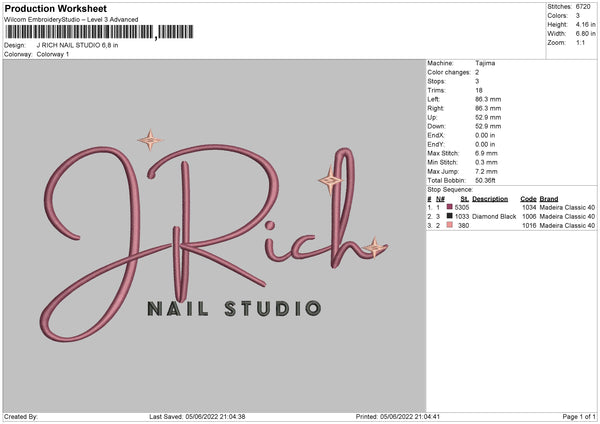600x424 pixels.
Task: Click the Production Worksheet title
Action: pyautogui.click(x=55, y=8)
